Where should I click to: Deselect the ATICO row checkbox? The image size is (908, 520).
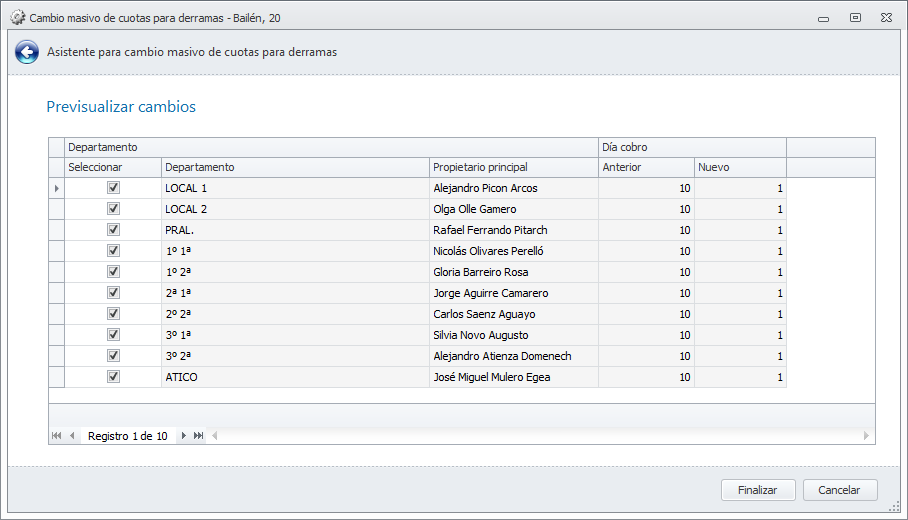click(x=113, y=377)
